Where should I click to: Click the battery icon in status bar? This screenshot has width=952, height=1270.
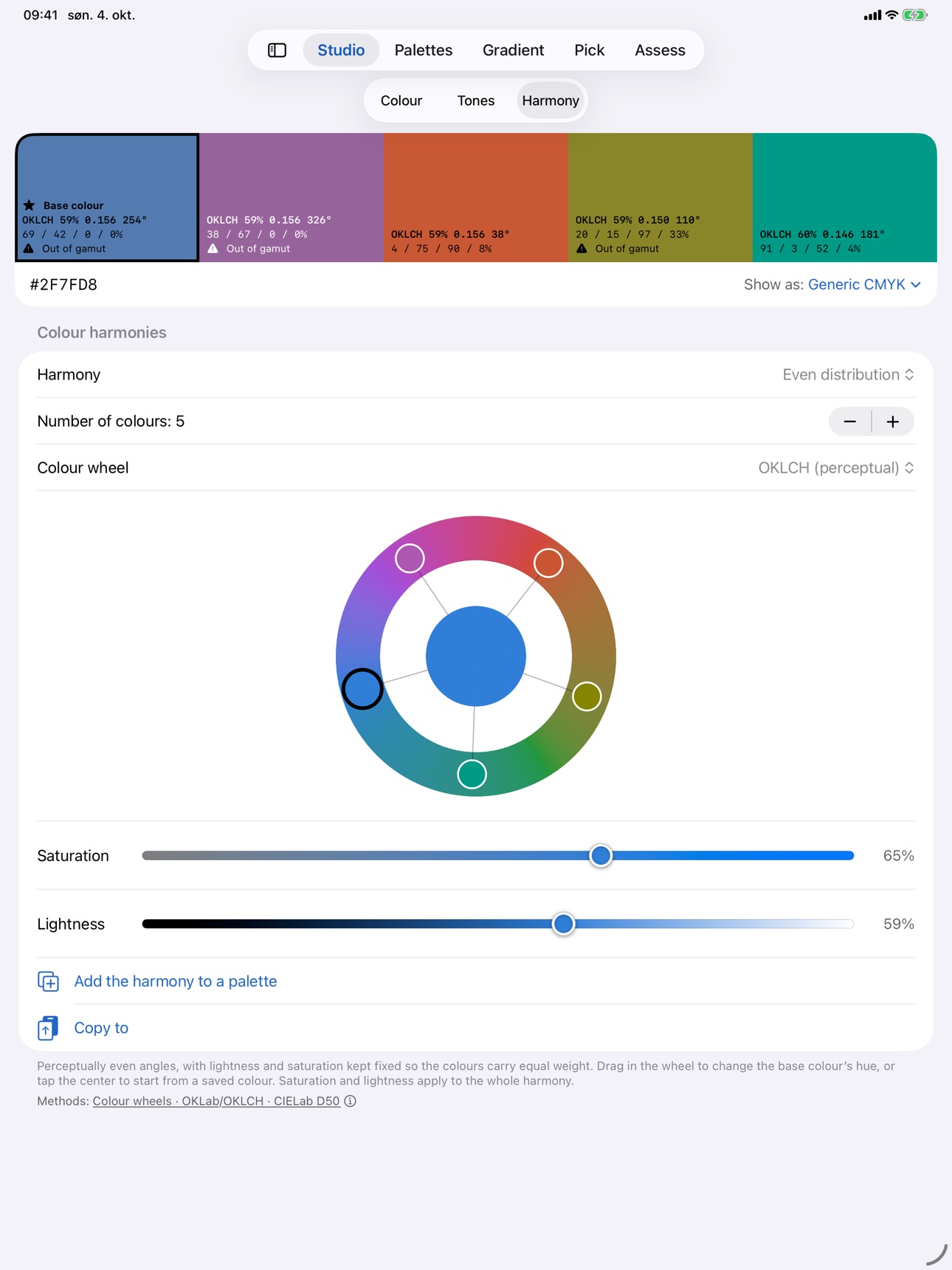(x=914, y=15)
